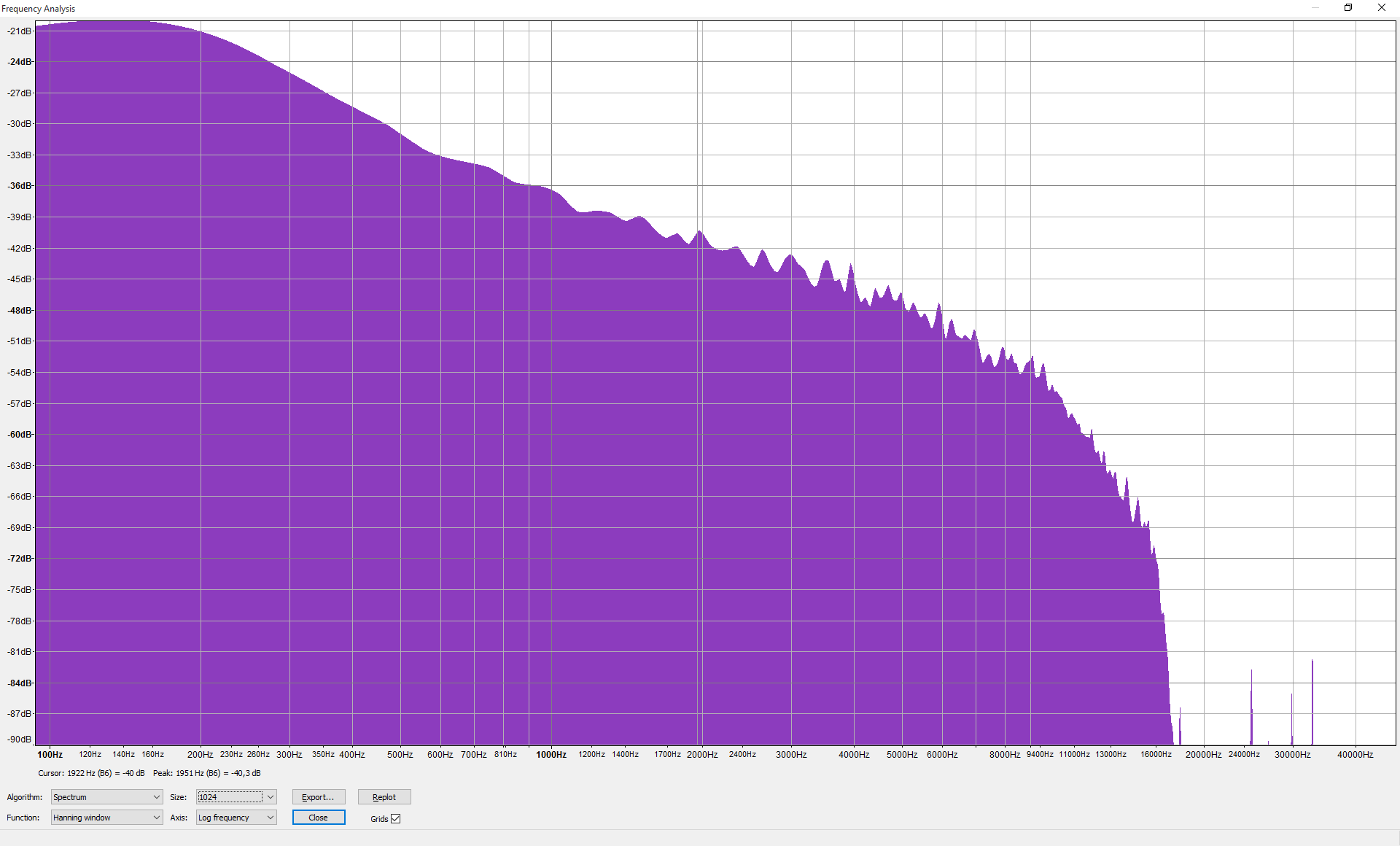Click the 20000Hz frequency axis label
The width and height of the screenshot is (1400, 846).
(x=1203, y=755)
